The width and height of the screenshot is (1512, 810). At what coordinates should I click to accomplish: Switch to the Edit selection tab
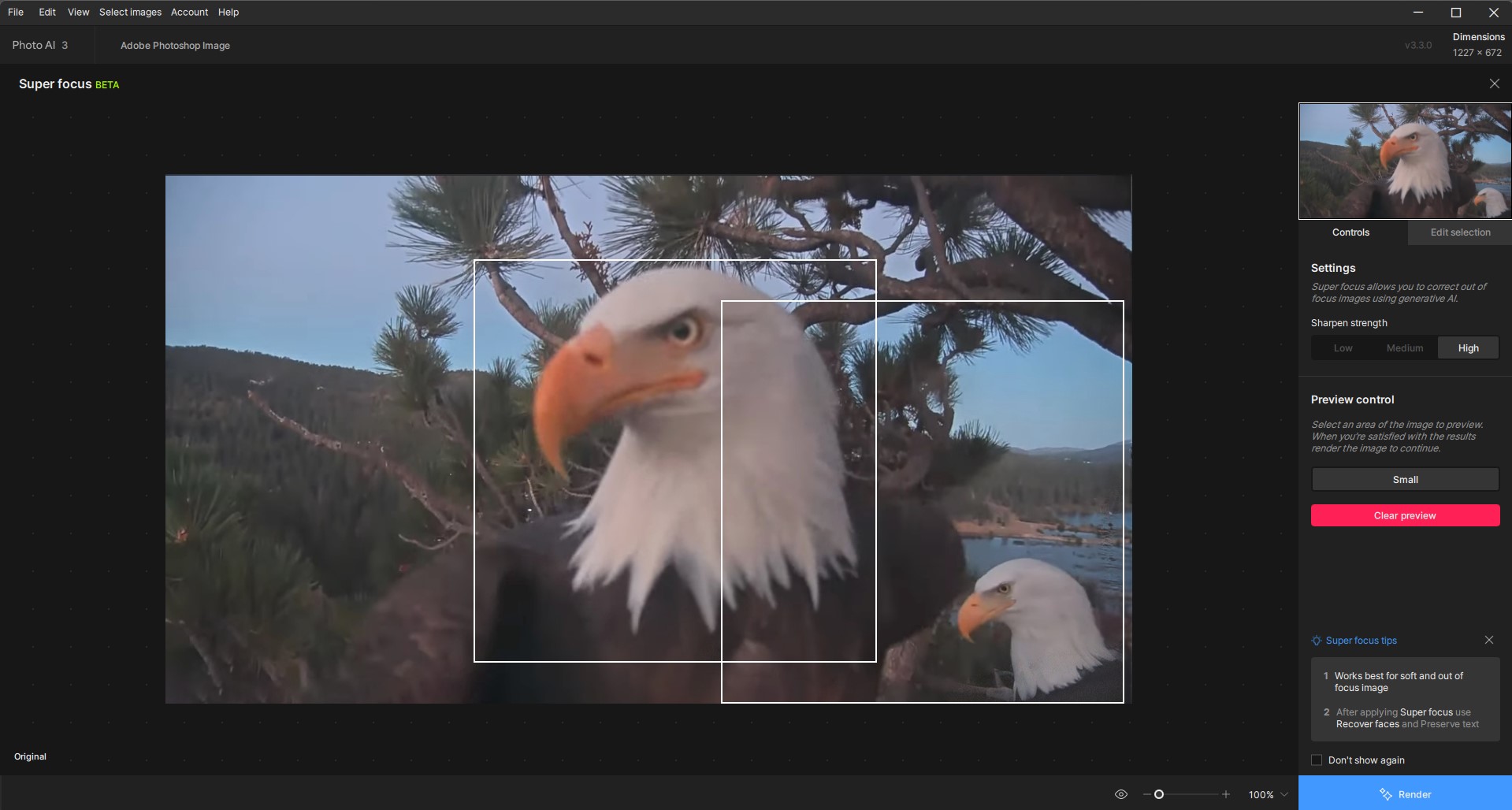1460,232
